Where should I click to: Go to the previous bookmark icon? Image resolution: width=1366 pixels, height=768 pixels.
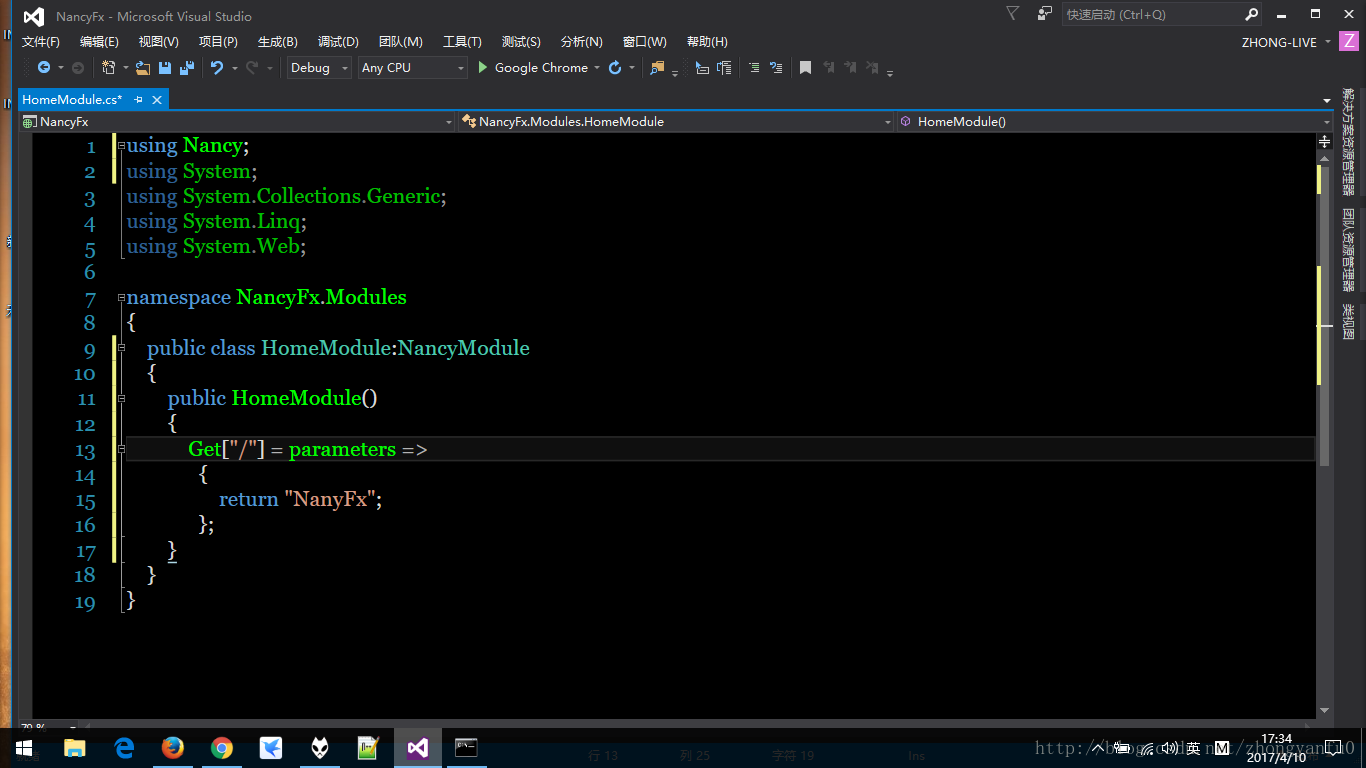point(829,68)
